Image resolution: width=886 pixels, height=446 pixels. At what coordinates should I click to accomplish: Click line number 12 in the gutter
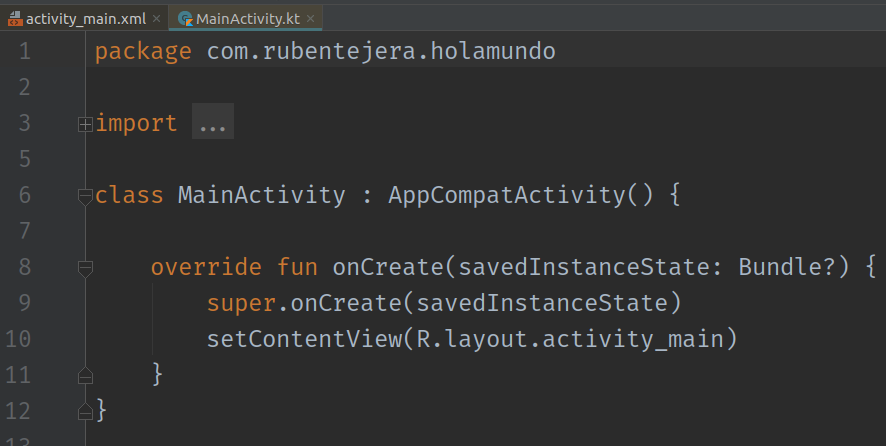18,411
